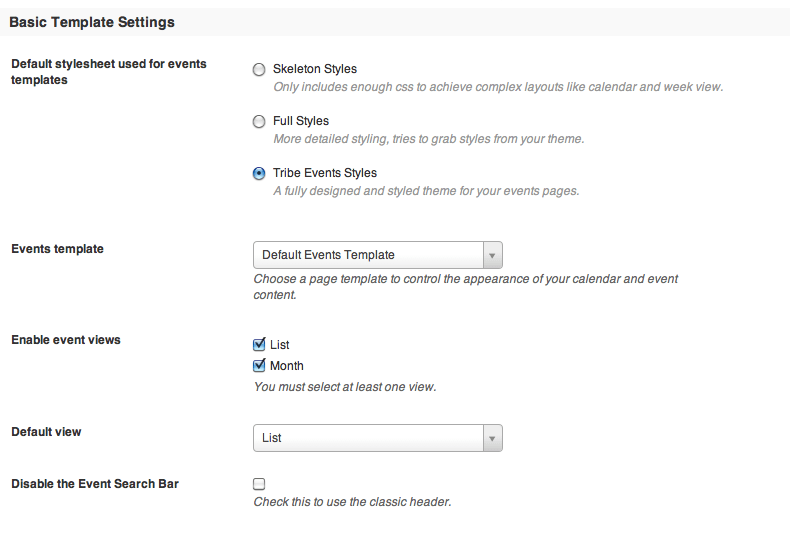Viewport: 790px width, 553px height.
Task: Select the Full Styles radio button
Action: 259,121
